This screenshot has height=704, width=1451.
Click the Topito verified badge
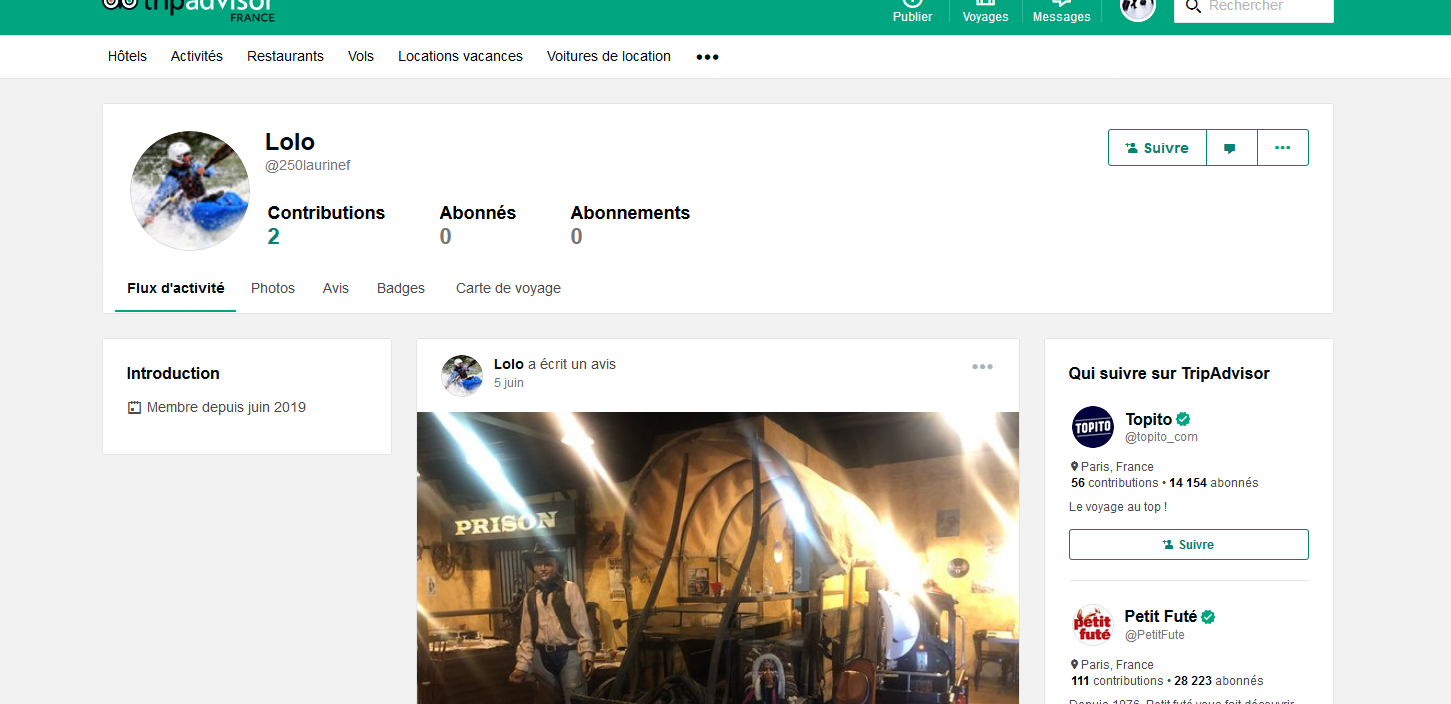click(x=1183, y=419)
